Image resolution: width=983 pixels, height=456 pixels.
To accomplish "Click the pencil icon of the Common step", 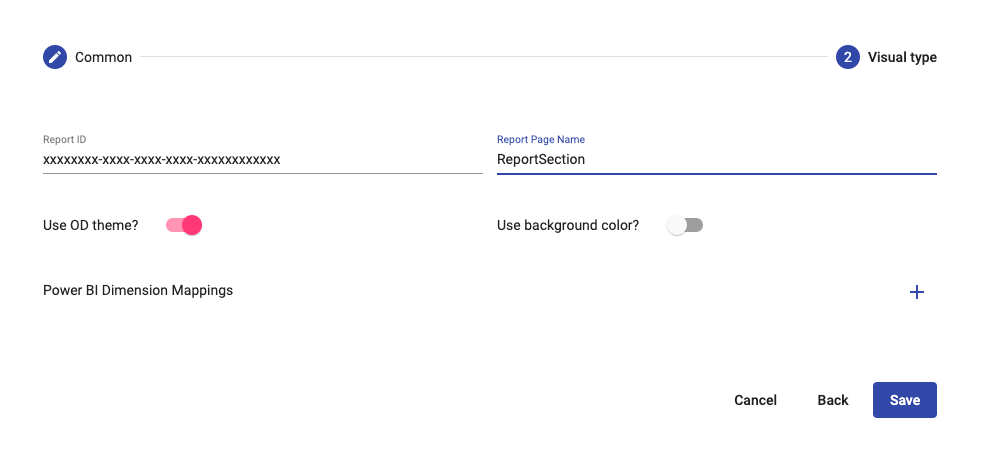I will [x=55, y=57].
